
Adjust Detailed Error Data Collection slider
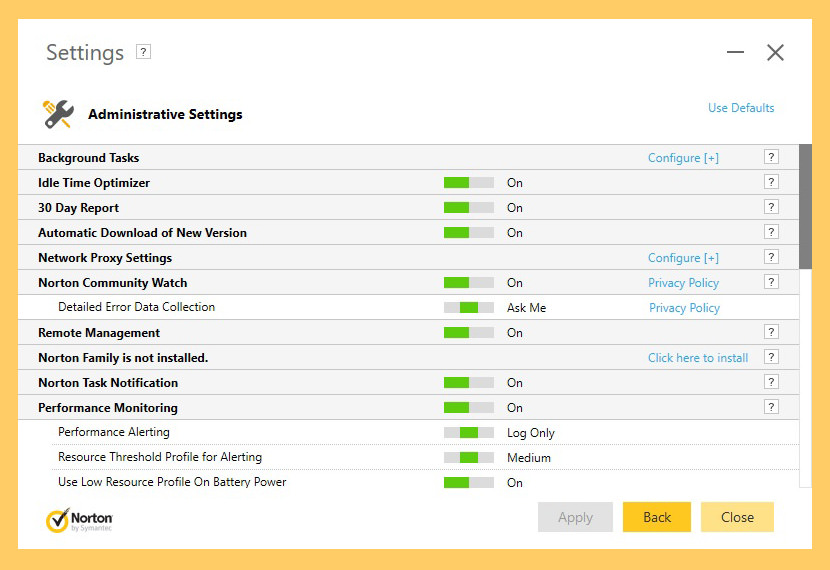coord(468,307)
